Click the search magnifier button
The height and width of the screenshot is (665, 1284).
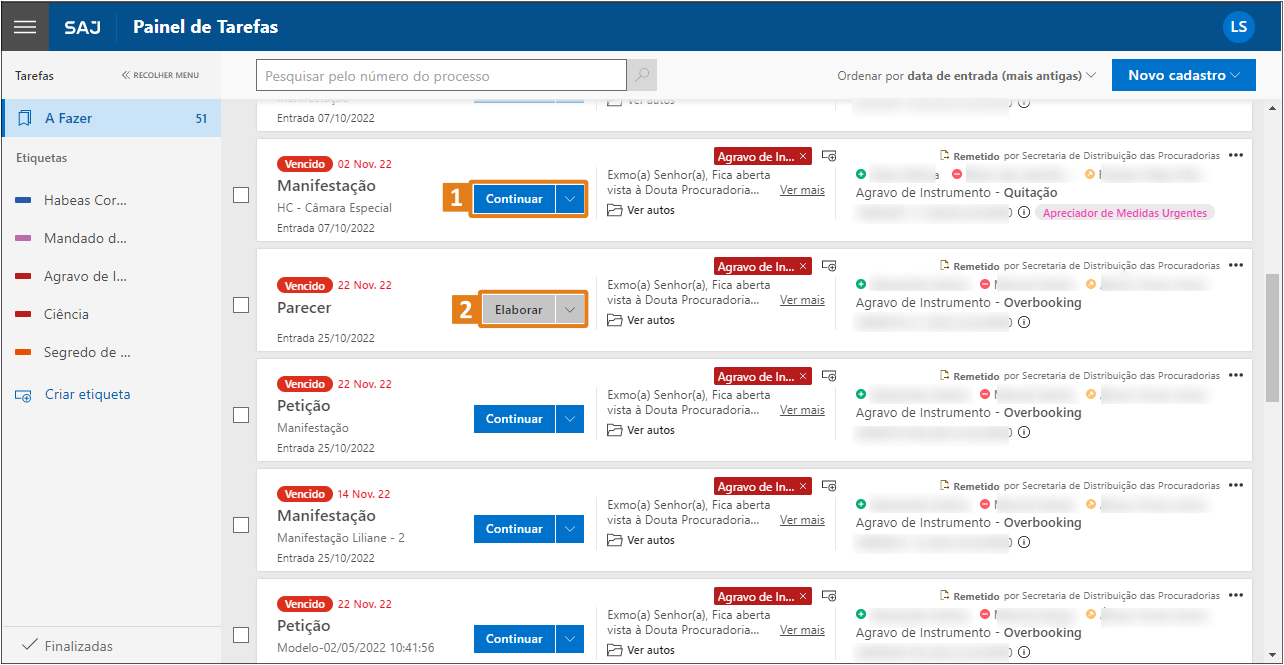click(x=641, y=76)
